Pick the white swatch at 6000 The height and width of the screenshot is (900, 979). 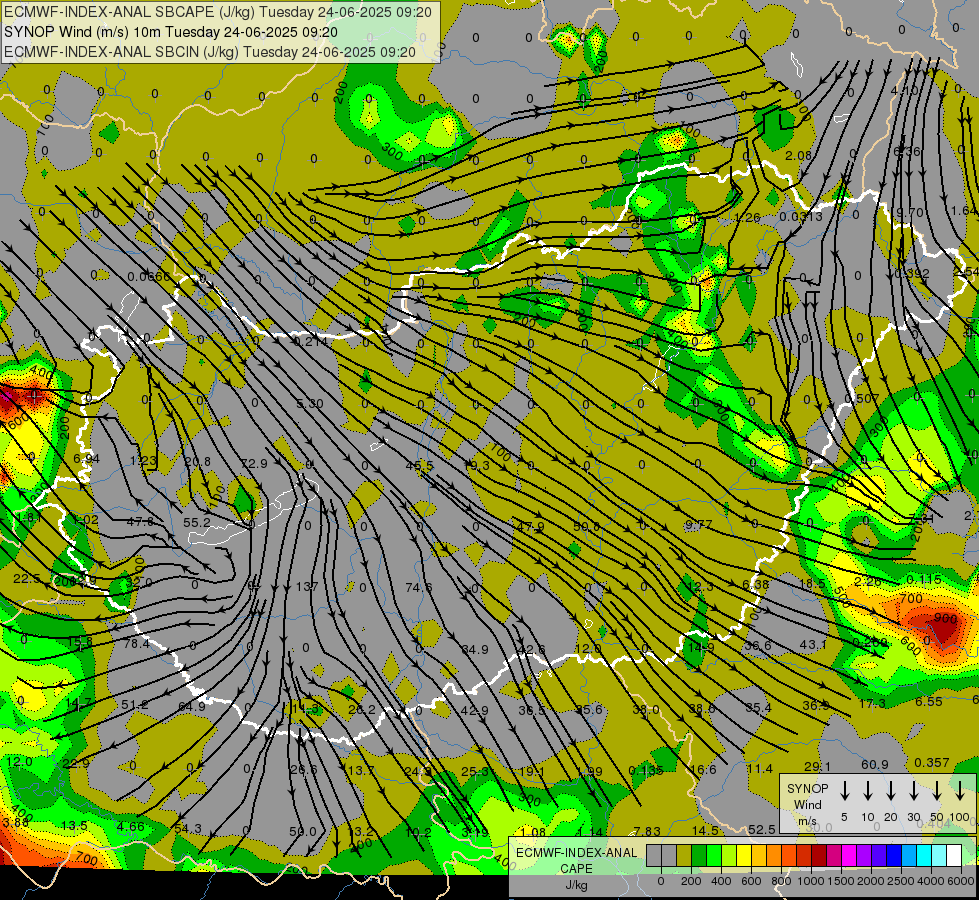pos(953,856)
